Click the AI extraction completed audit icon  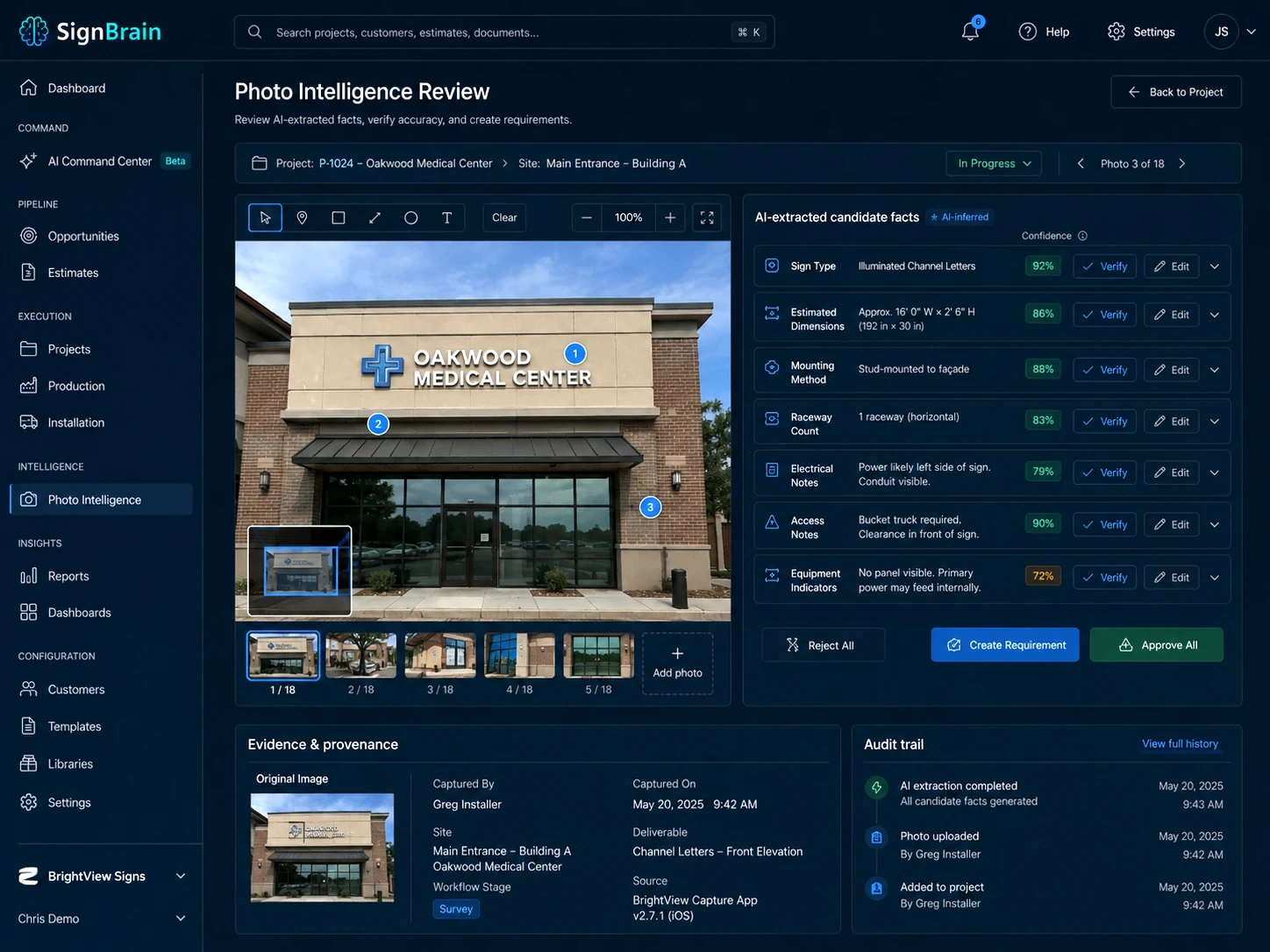(876, 787)
